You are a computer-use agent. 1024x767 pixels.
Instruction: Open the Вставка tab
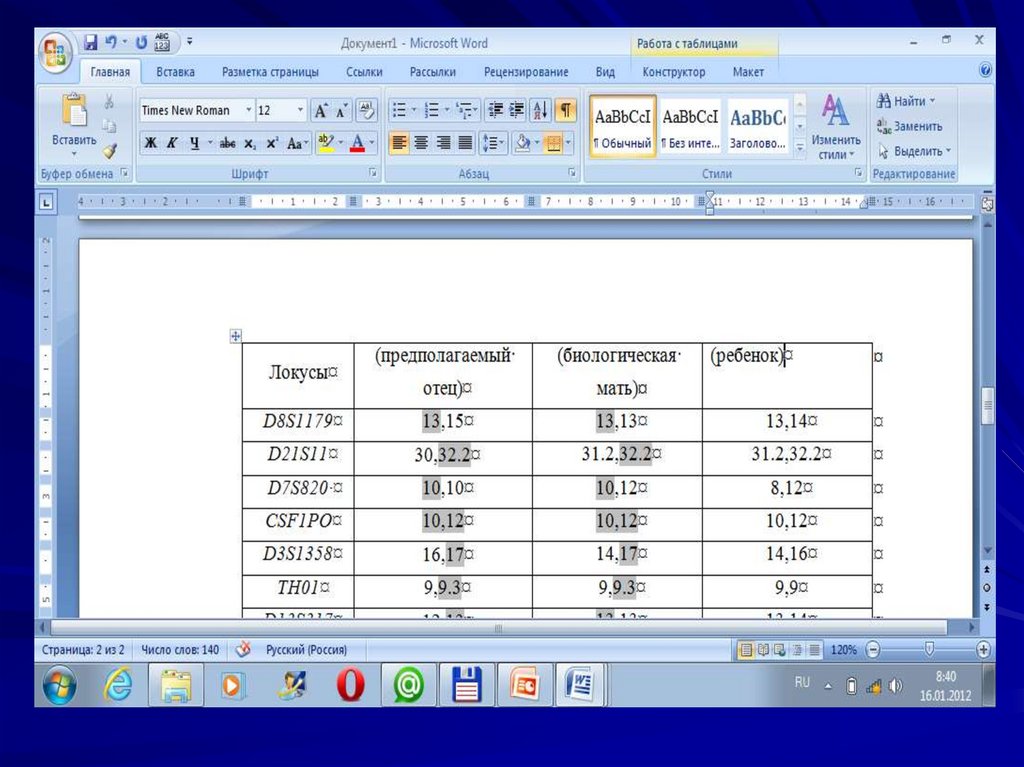click(x=175, y=72)
